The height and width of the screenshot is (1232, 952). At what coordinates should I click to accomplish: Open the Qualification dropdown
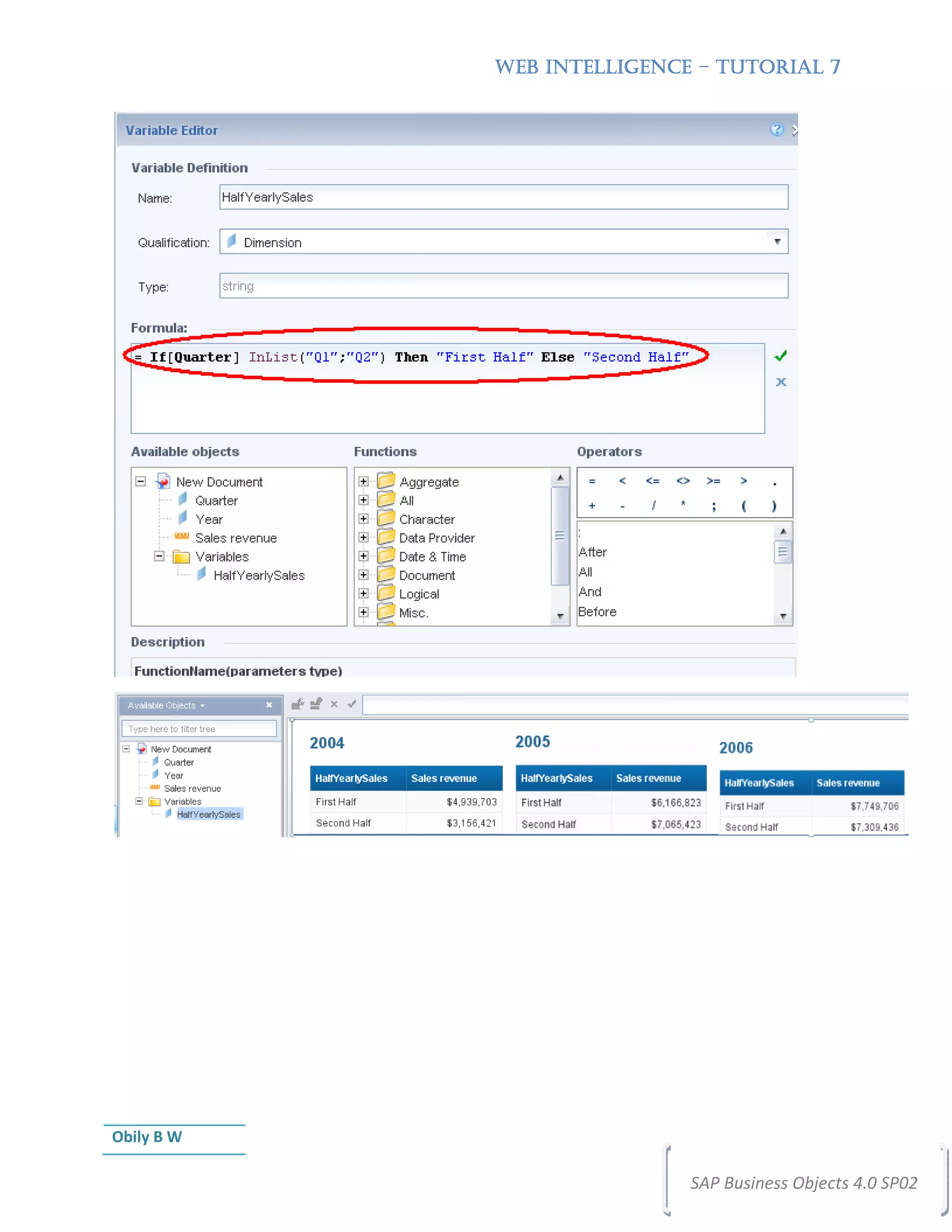tap(777, 241)
